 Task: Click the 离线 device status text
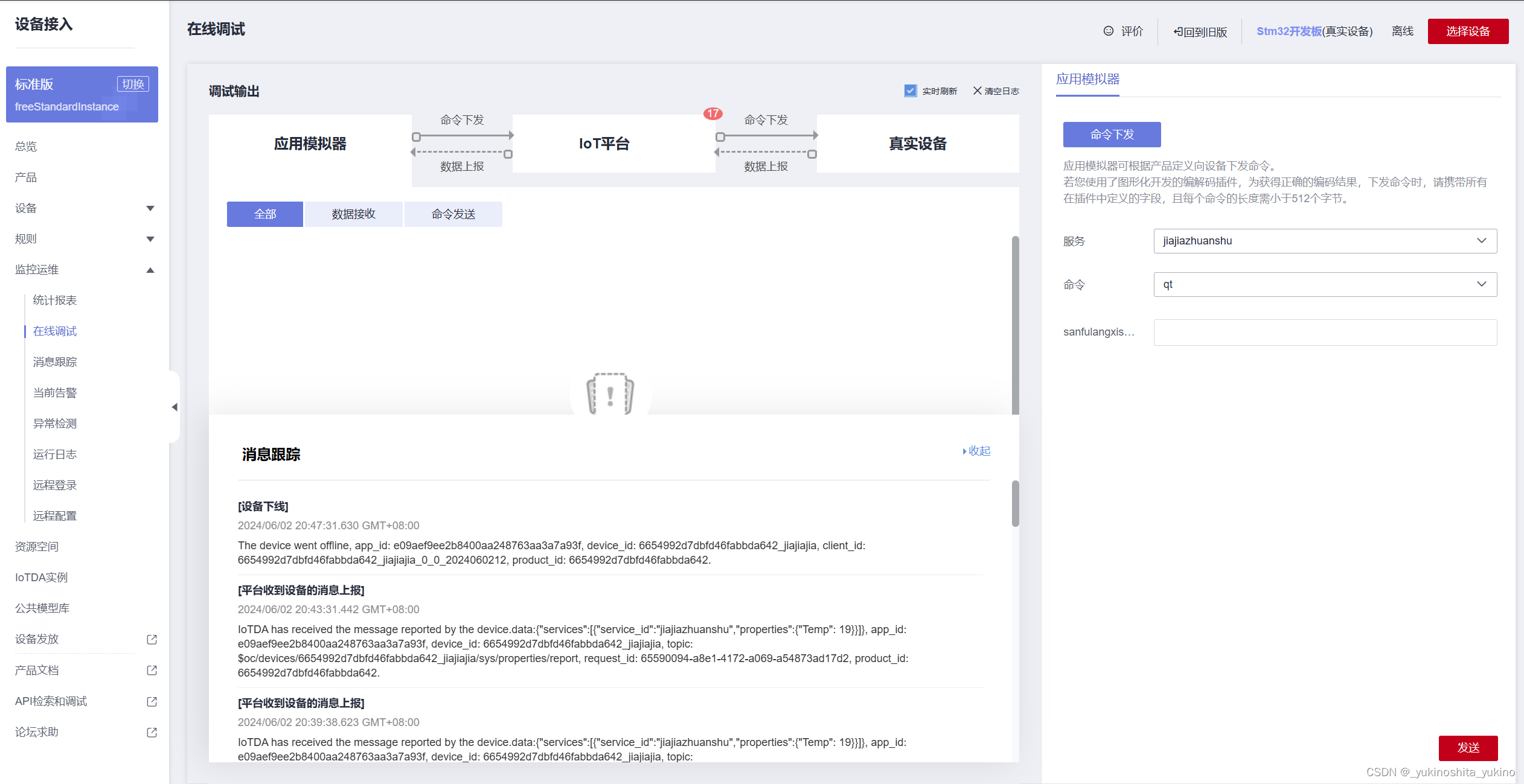pyautogui.click(x=1402, y=31)
